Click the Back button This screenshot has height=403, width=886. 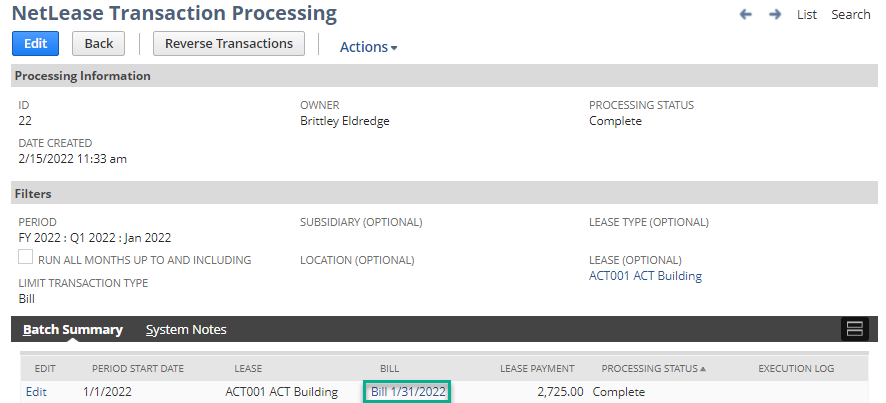pos(98,44)
